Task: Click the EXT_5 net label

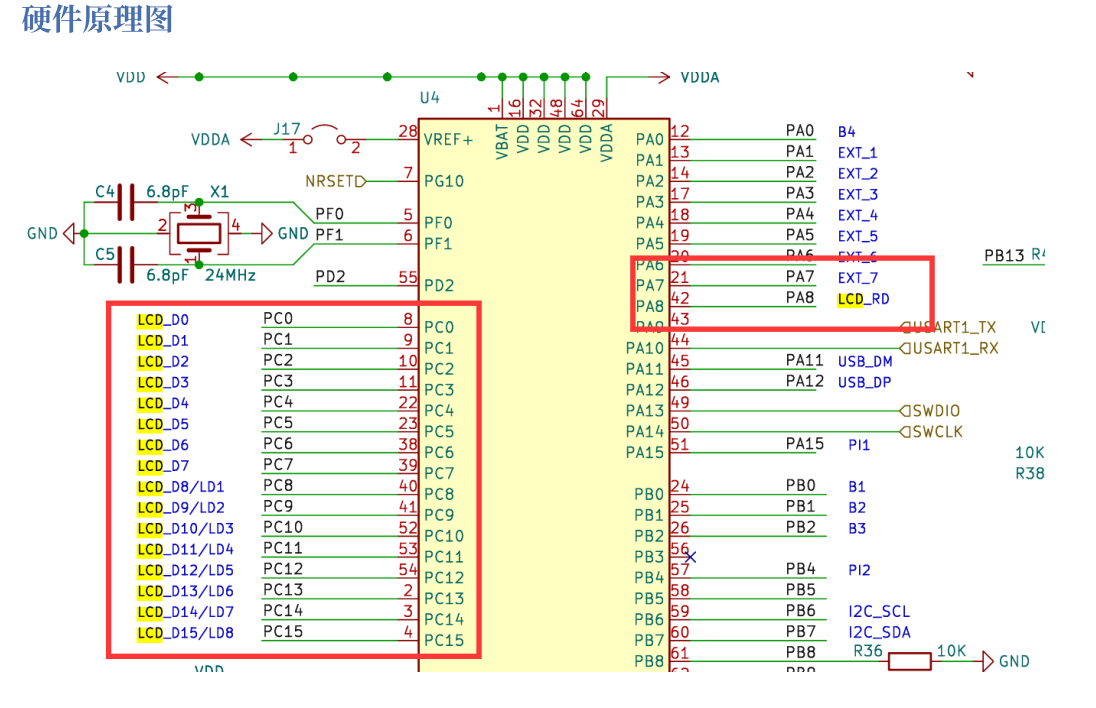Action: coord(858,237)
